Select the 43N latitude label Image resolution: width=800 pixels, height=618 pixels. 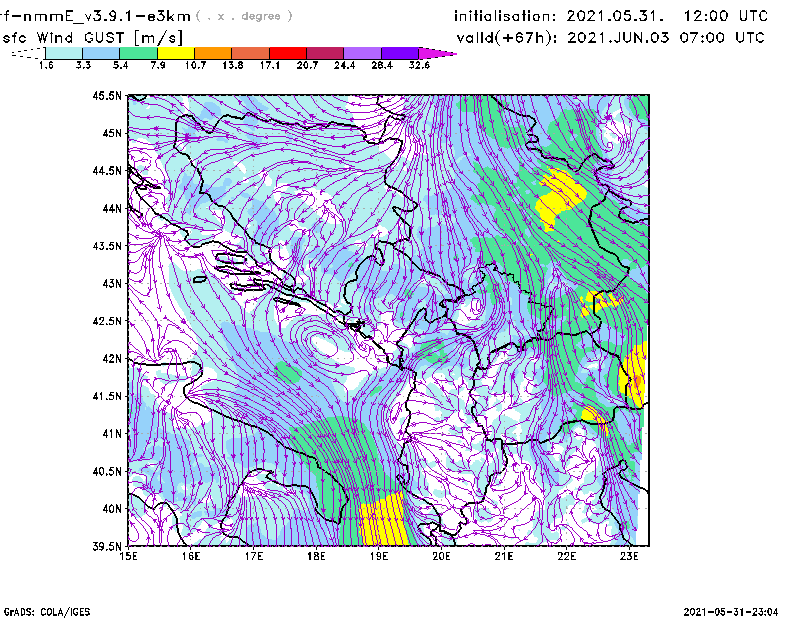(x=112, y=283)
